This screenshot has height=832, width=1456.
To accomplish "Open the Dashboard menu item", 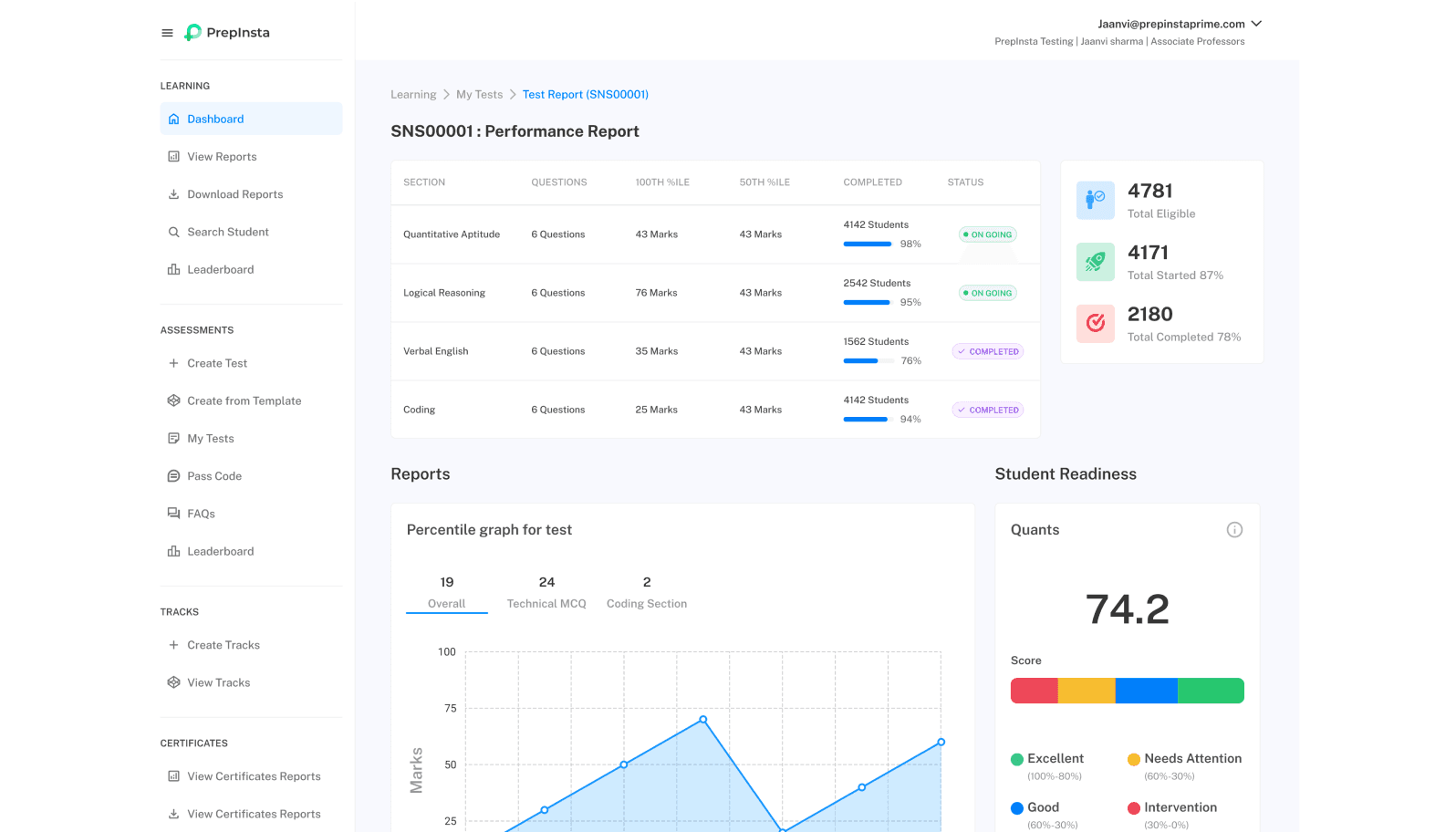I will pos(251,119).
